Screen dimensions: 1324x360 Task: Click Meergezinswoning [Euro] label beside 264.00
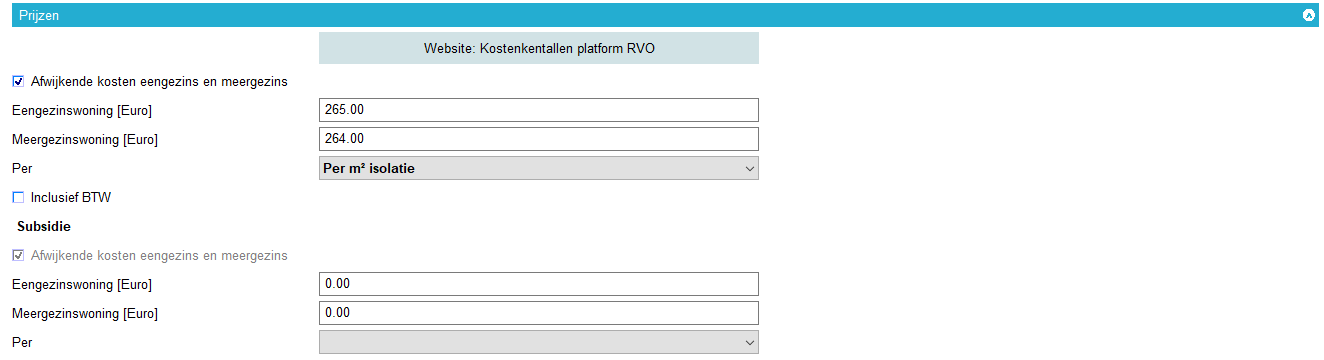coord(85,140)
